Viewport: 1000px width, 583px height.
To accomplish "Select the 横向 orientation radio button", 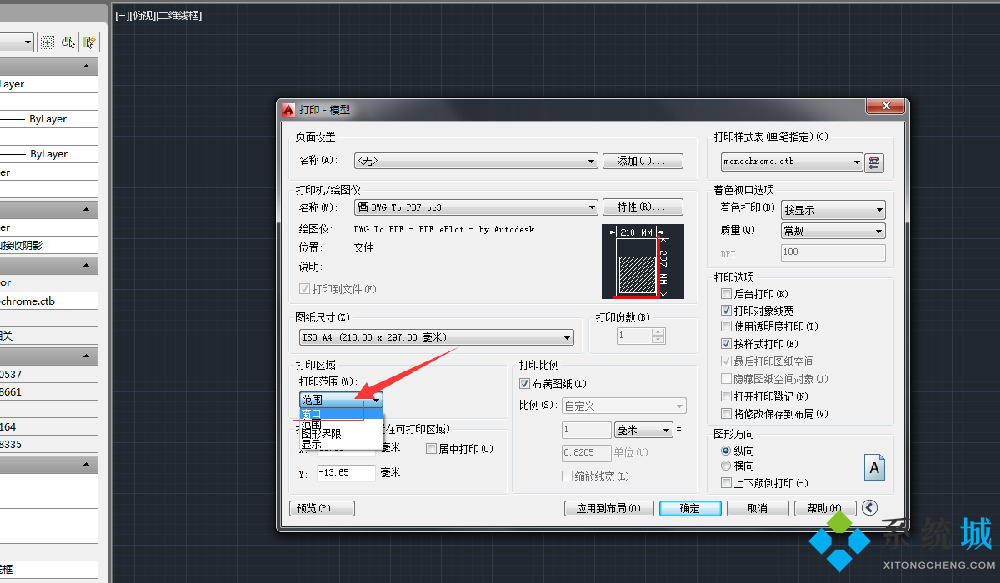I will coord(727,466).
